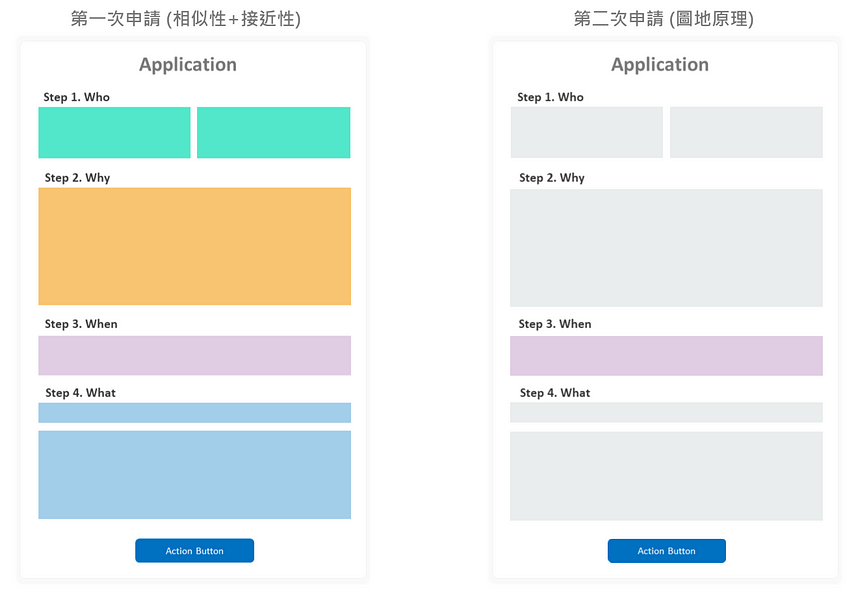This screenshot has height=600, width=854.
Task: Click 'Step 1. Who' label in right mockup
Action: 551,97
